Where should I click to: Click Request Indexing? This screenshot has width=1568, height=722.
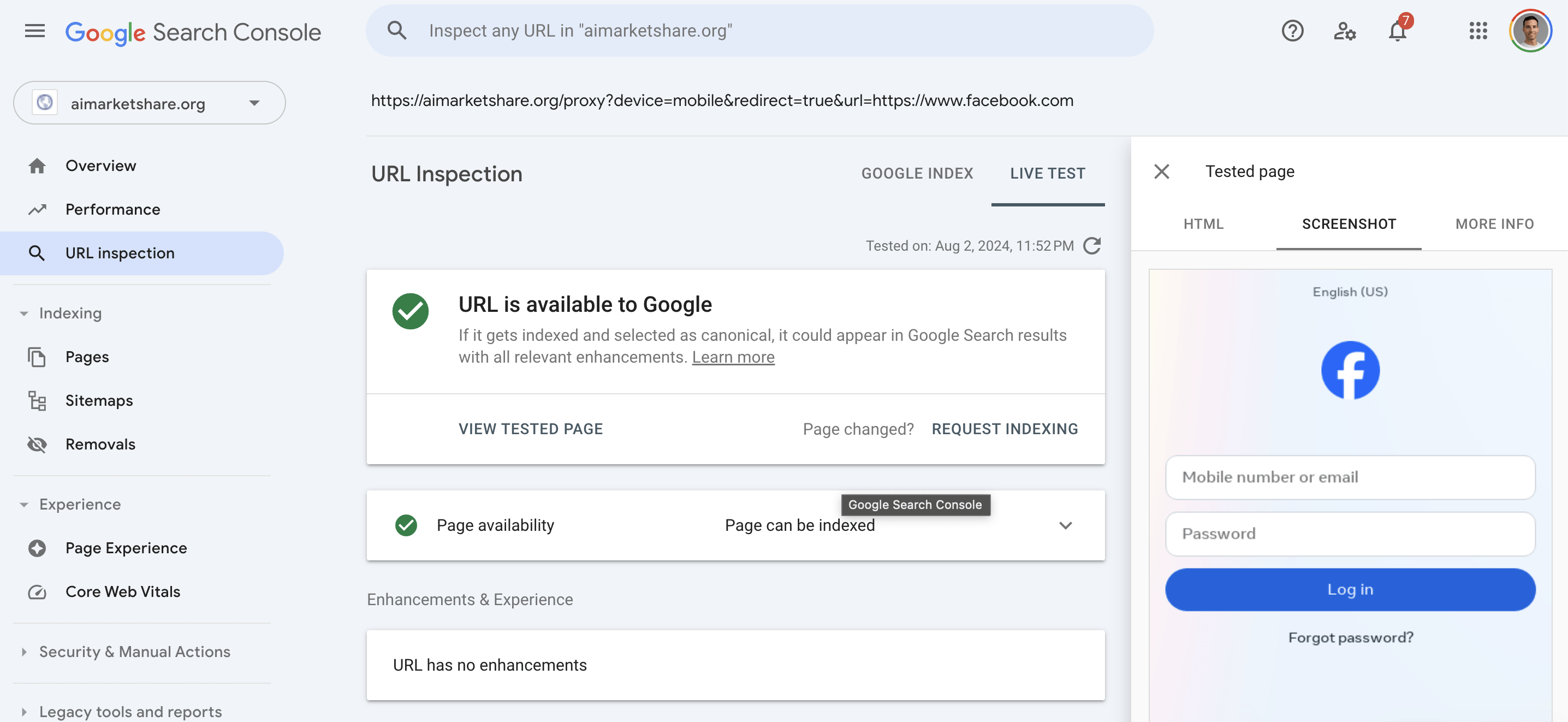(x=1005, y=429)
